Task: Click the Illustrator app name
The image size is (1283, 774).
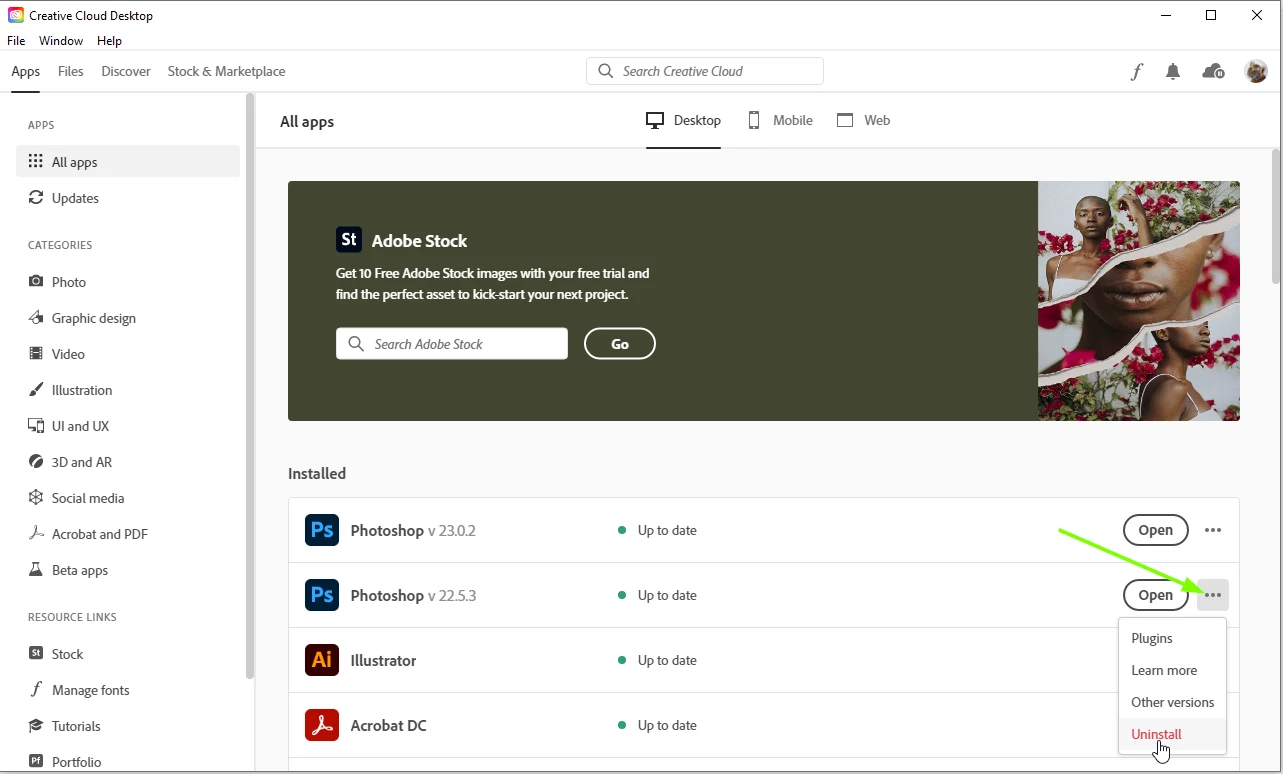Action: (383, 660)
